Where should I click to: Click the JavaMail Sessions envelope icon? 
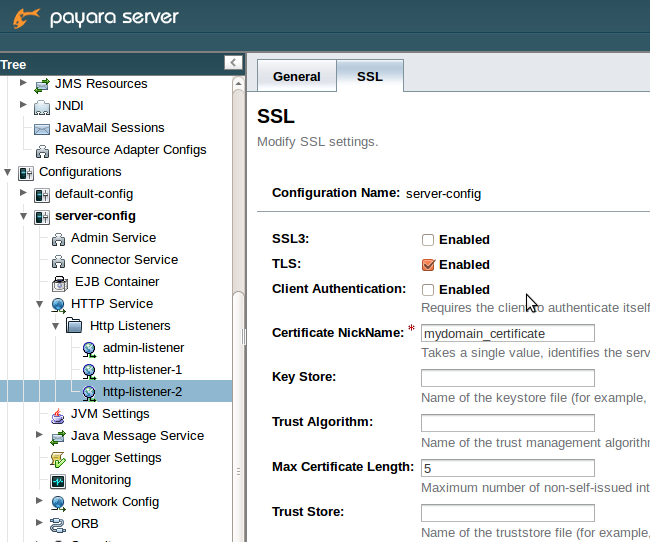pos(42,129)
